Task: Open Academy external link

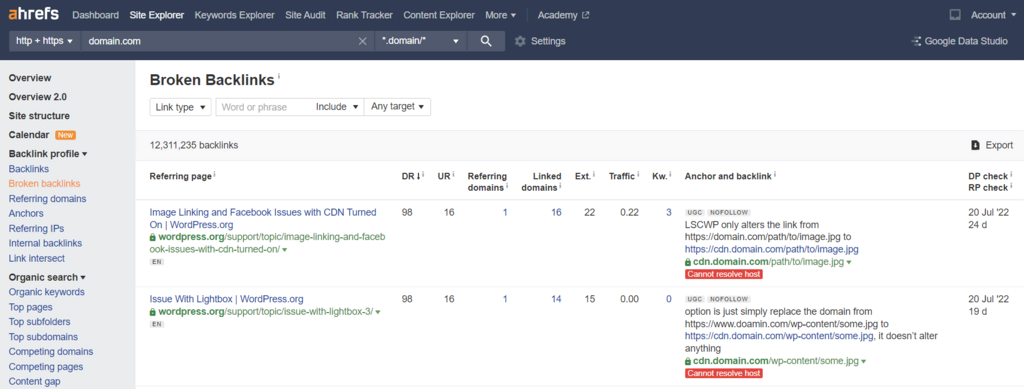Action: (x=563, y=14)
